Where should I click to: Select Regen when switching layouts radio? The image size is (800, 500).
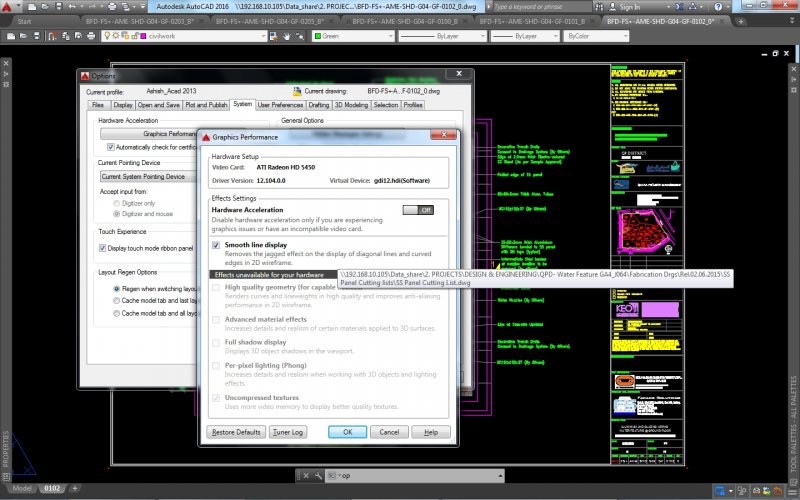(x=117, y=289)
